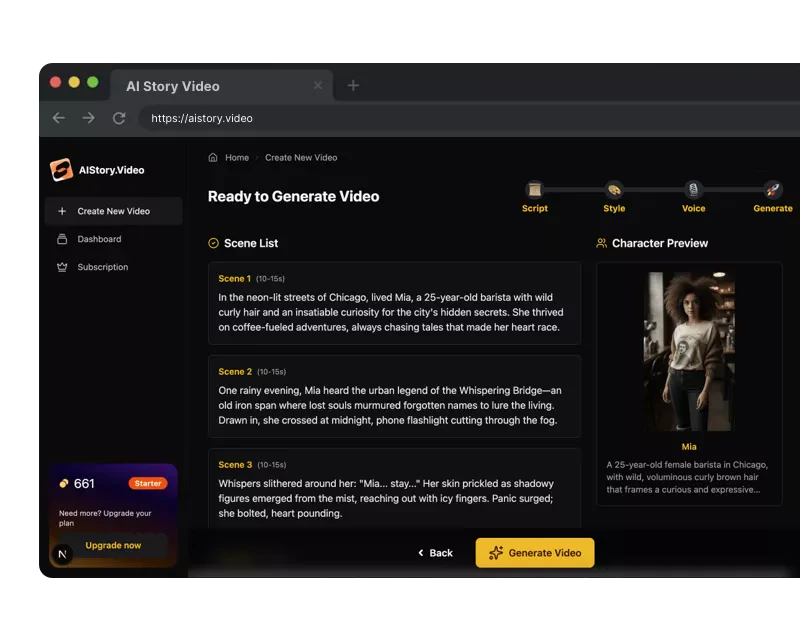Click the AIStory.Video logo icon
The image size is (800, 640).
click(60, 169)
